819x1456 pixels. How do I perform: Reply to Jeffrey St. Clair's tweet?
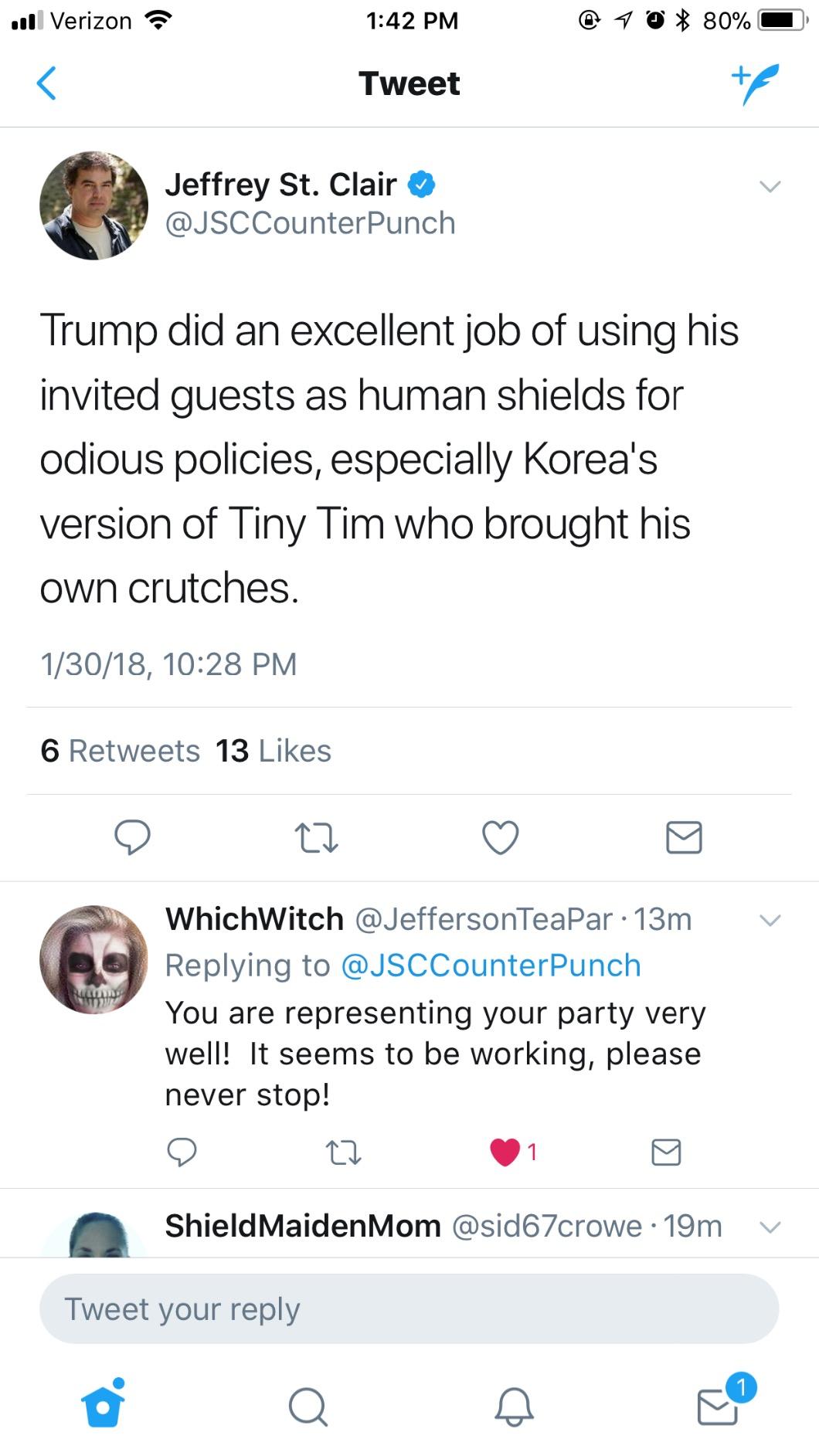tap(132, 837)
